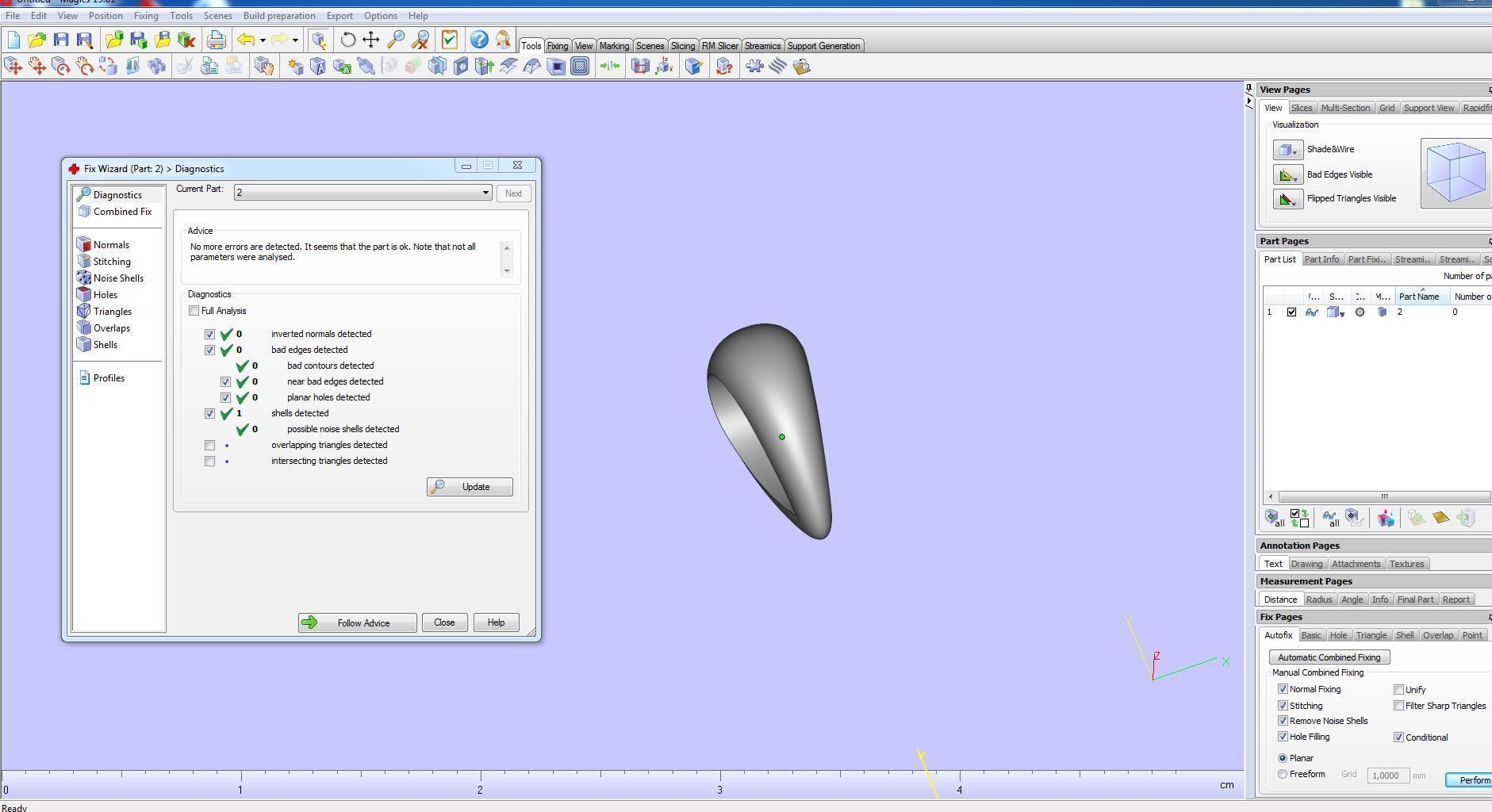Open the Current Part dropdown
The image size is (1492, 812).
(362, 193)
